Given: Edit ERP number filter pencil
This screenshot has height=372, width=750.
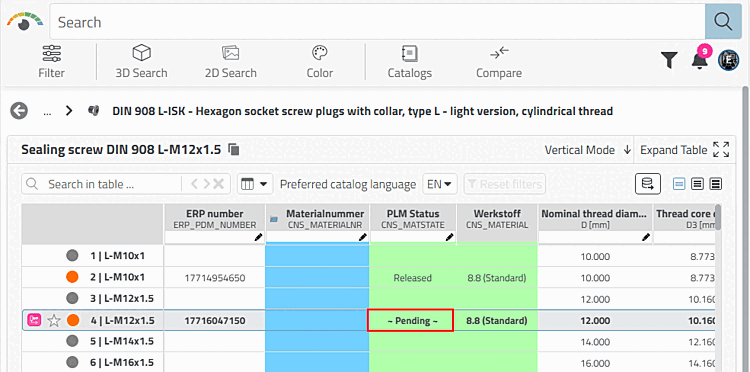Looking at the screenshot, I should point(259,237).
